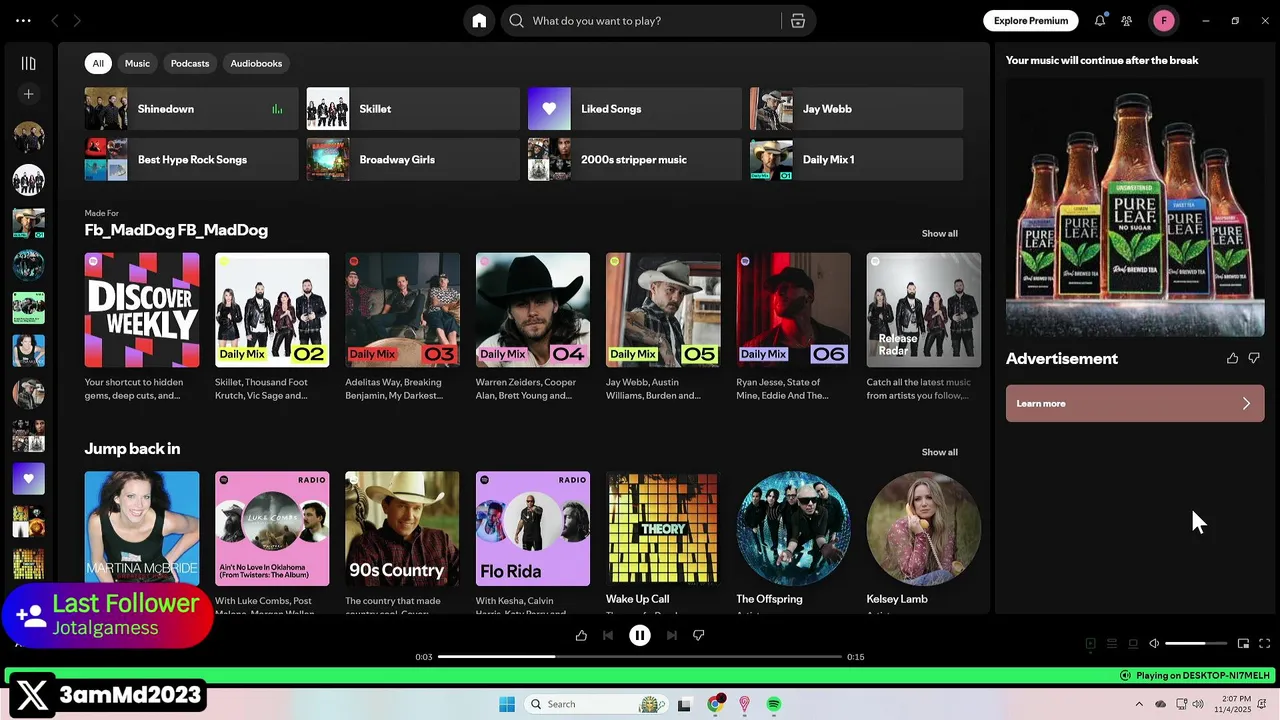Open the Daily Mix 1 shortcut tile

[857, 159]
